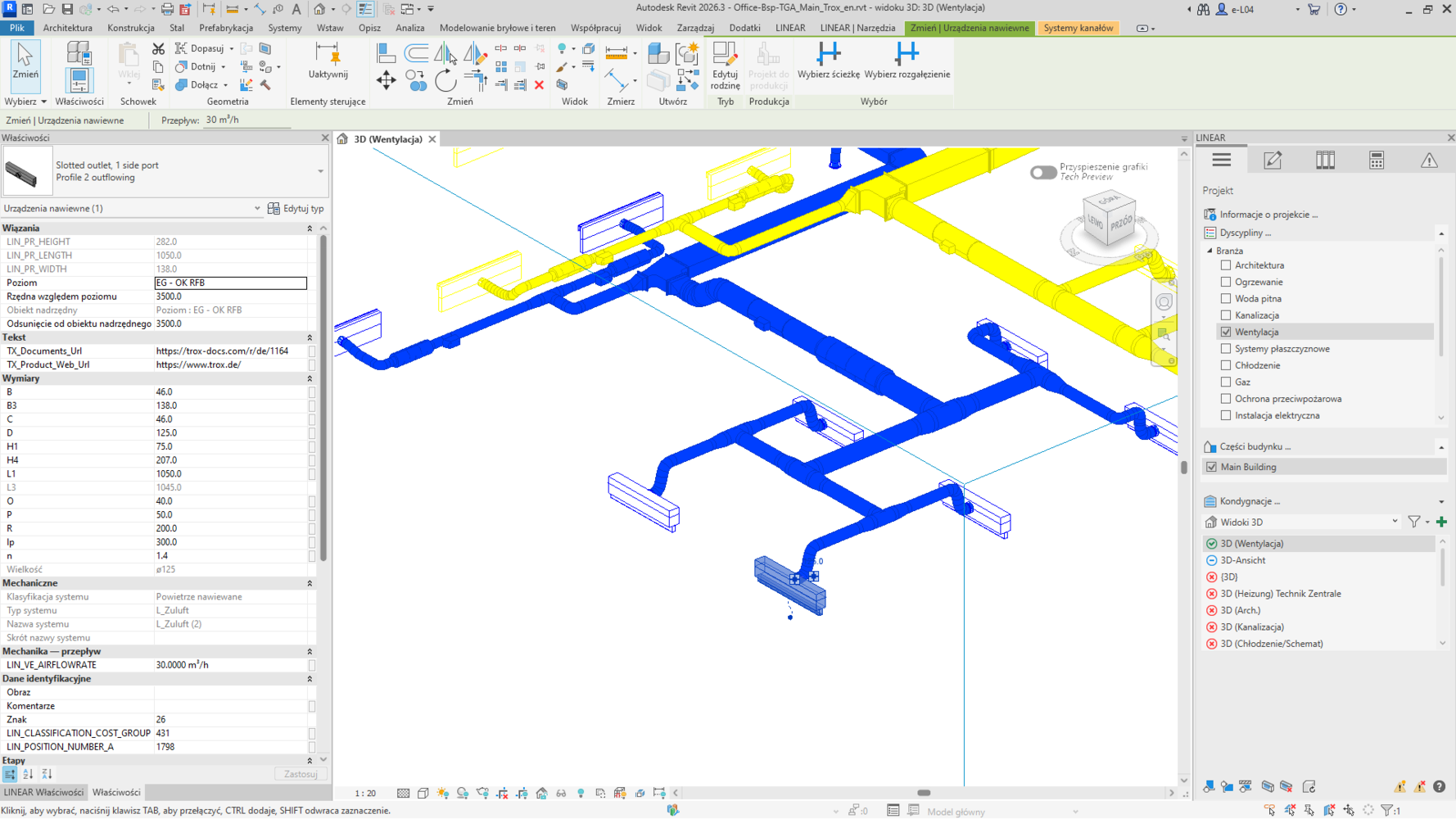
Task: Click the Wybierz ścieżkę icon
Action: pyautogui.click(x=828, y=55)
